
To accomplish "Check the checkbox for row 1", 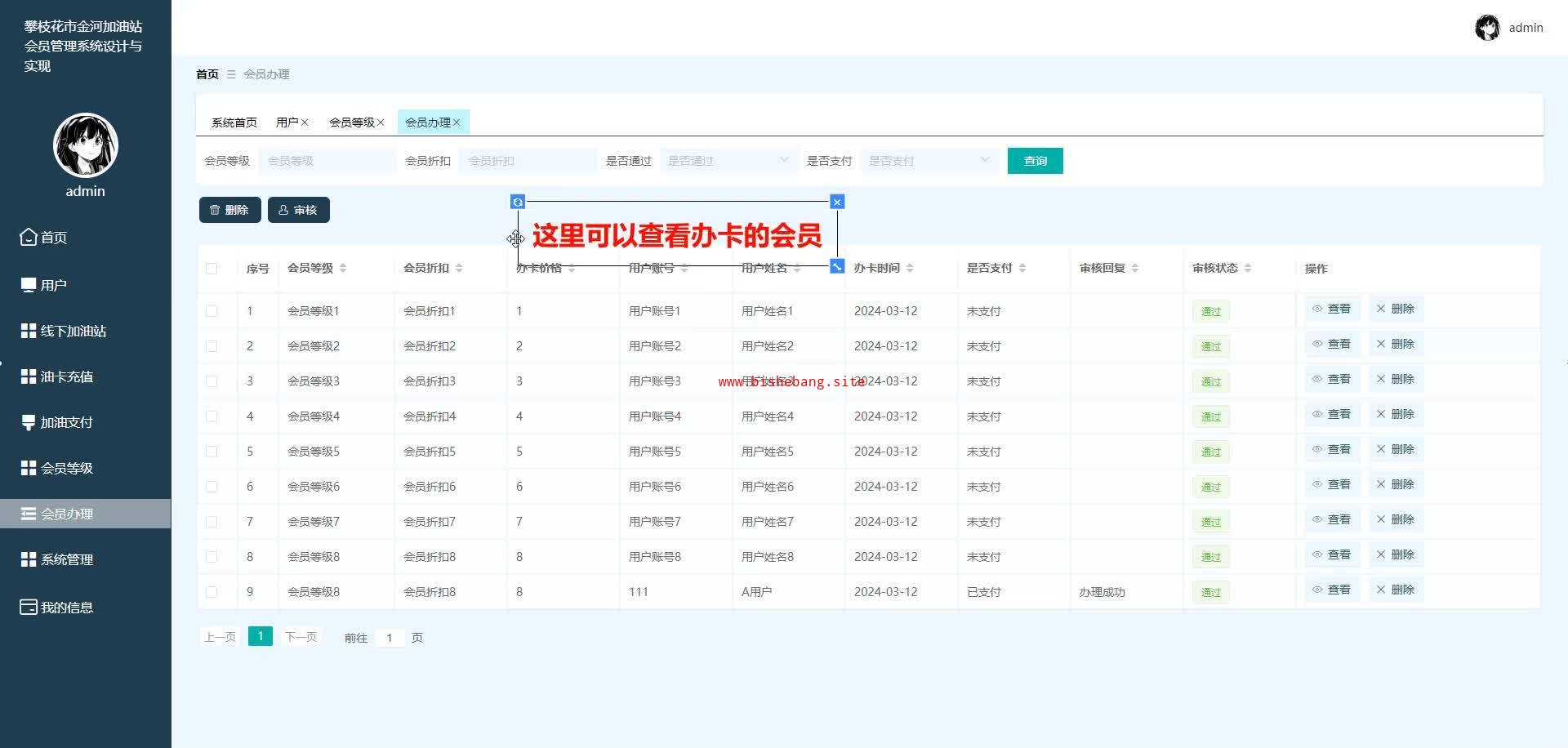I will 212,311.
